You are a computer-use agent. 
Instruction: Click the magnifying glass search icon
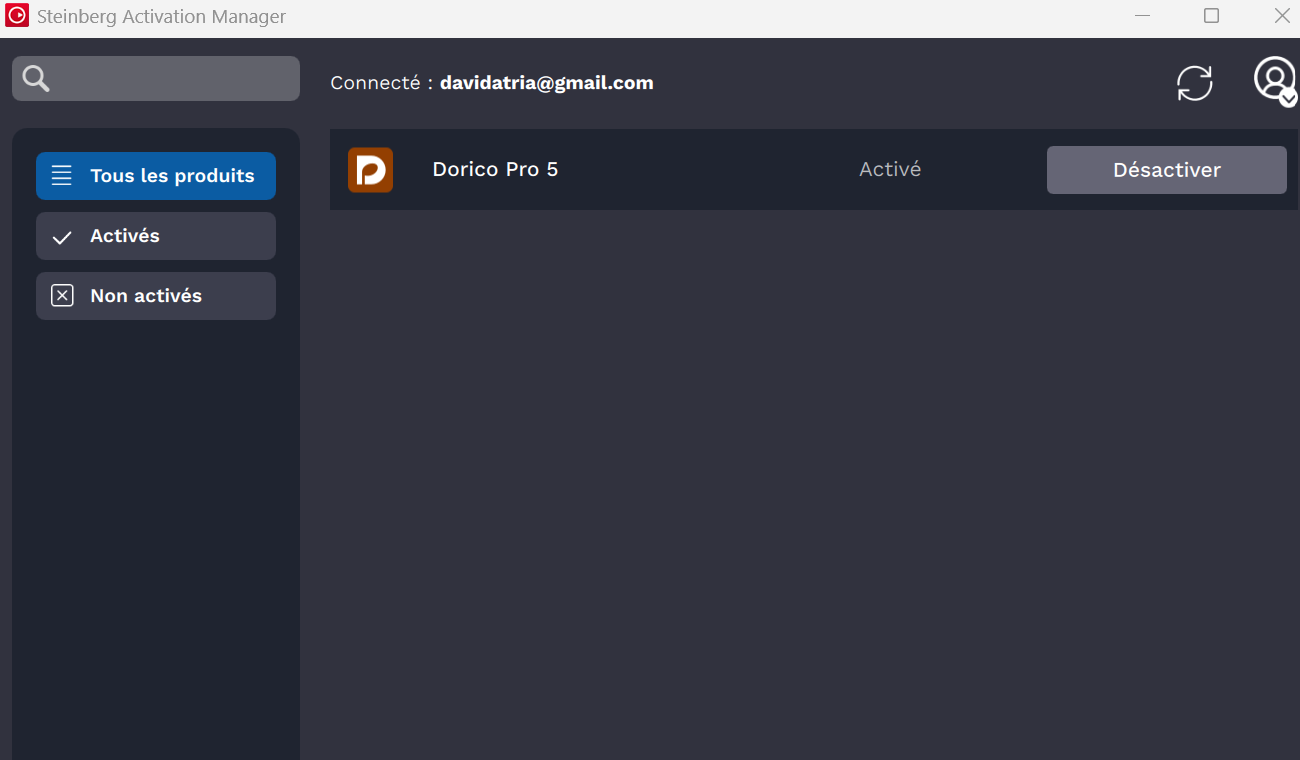pyautogui.click(x=36, y=78)
